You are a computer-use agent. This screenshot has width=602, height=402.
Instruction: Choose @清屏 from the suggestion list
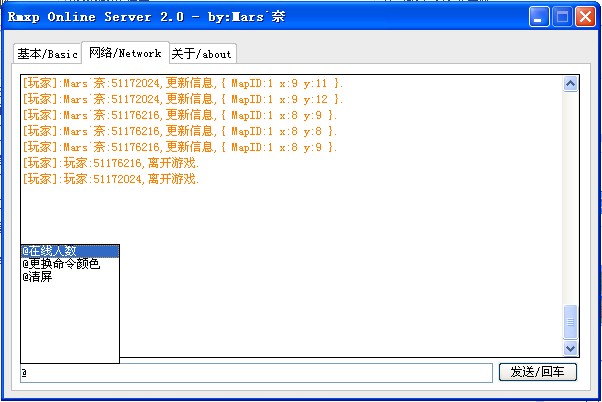pos(70,276)
